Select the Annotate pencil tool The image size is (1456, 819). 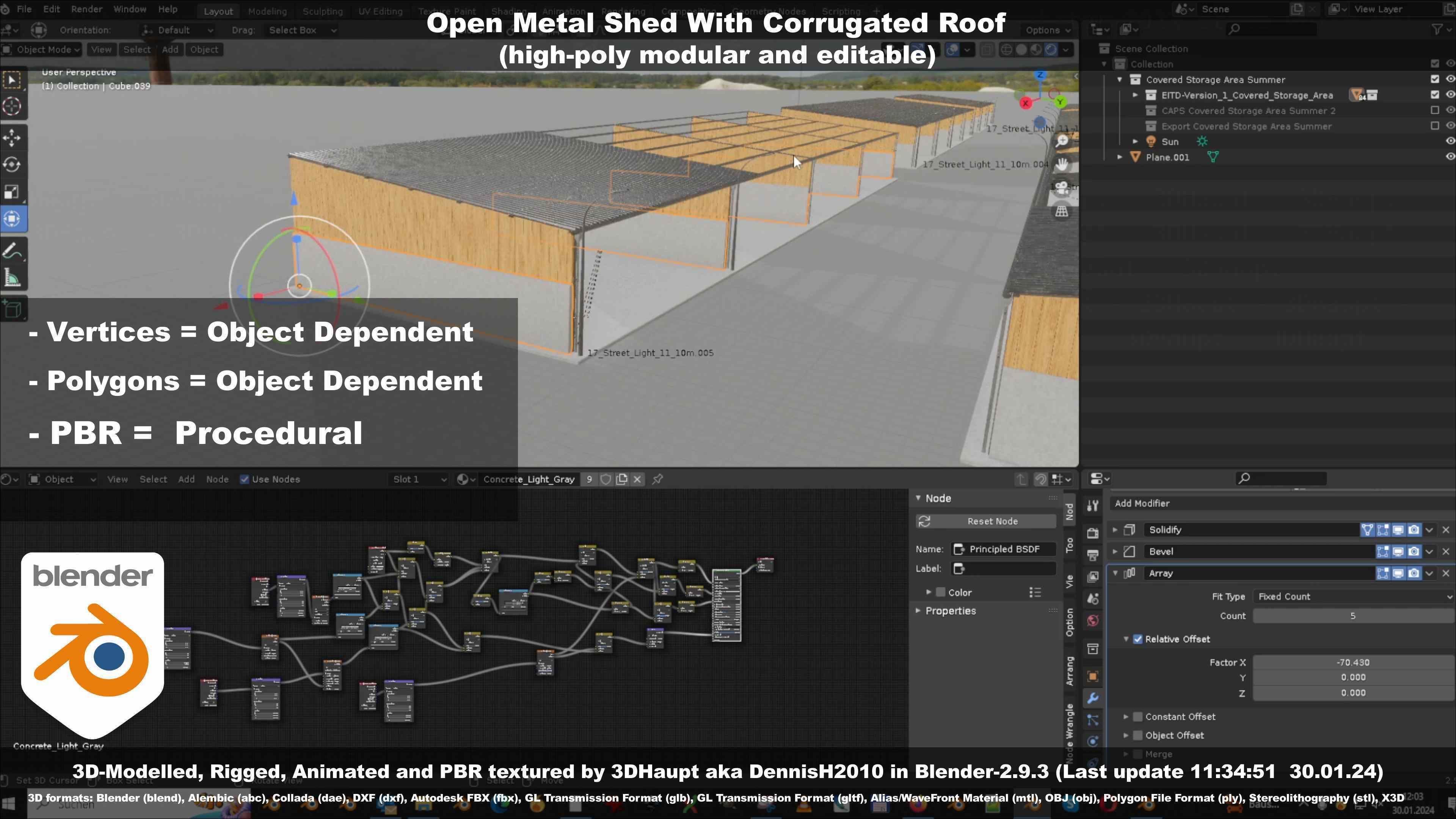coord(13,250)
